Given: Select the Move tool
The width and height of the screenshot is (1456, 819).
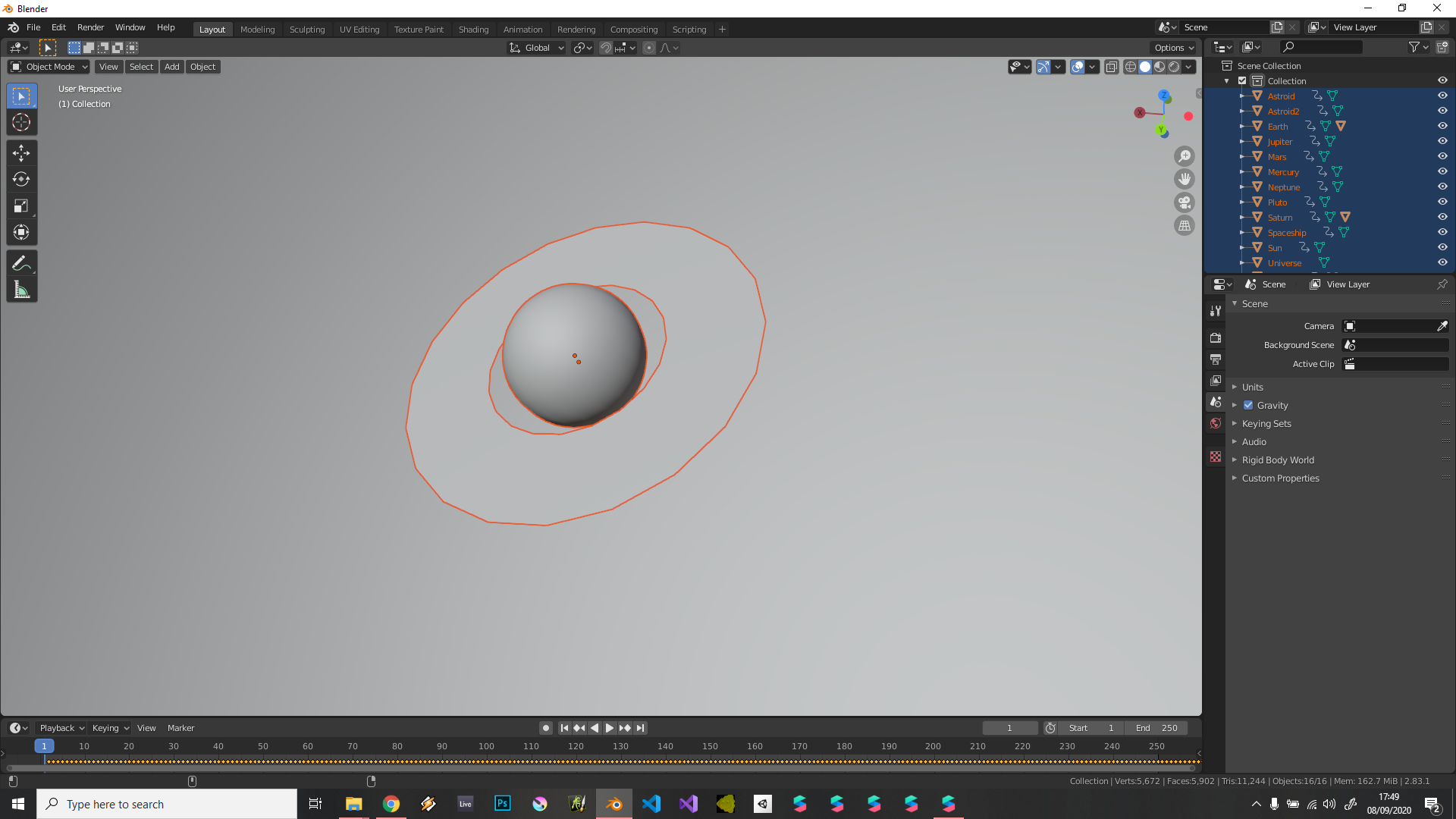Looking at the screenshot, I should [x=21, y=153].
